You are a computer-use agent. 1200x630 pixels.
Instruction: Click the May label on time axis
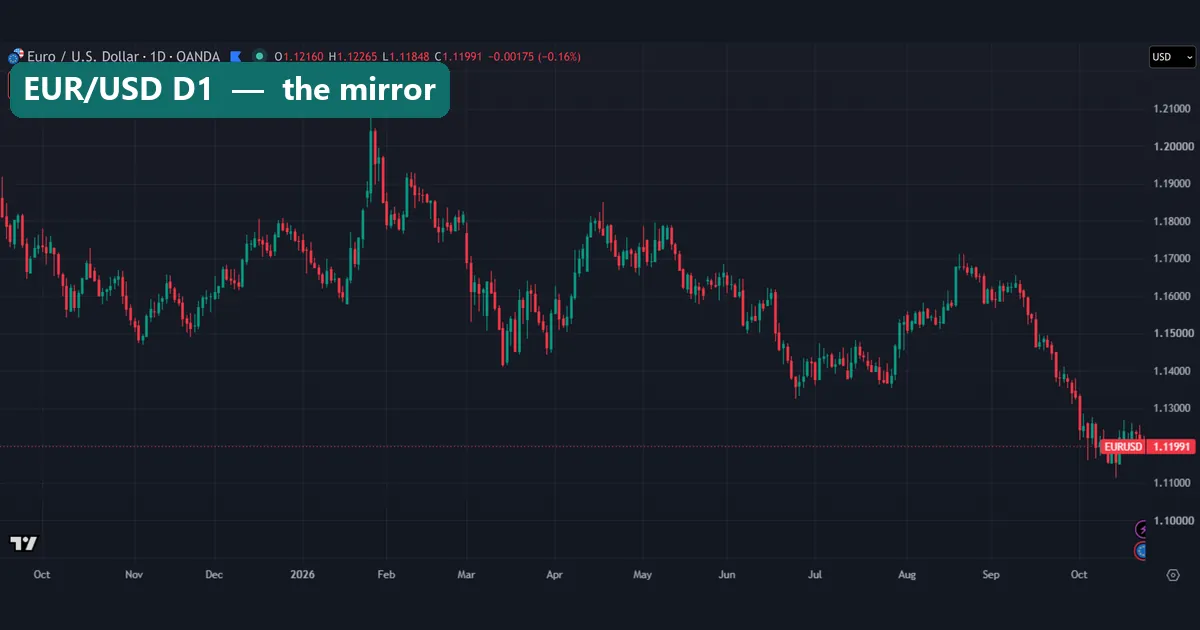(x=642, y=575)
